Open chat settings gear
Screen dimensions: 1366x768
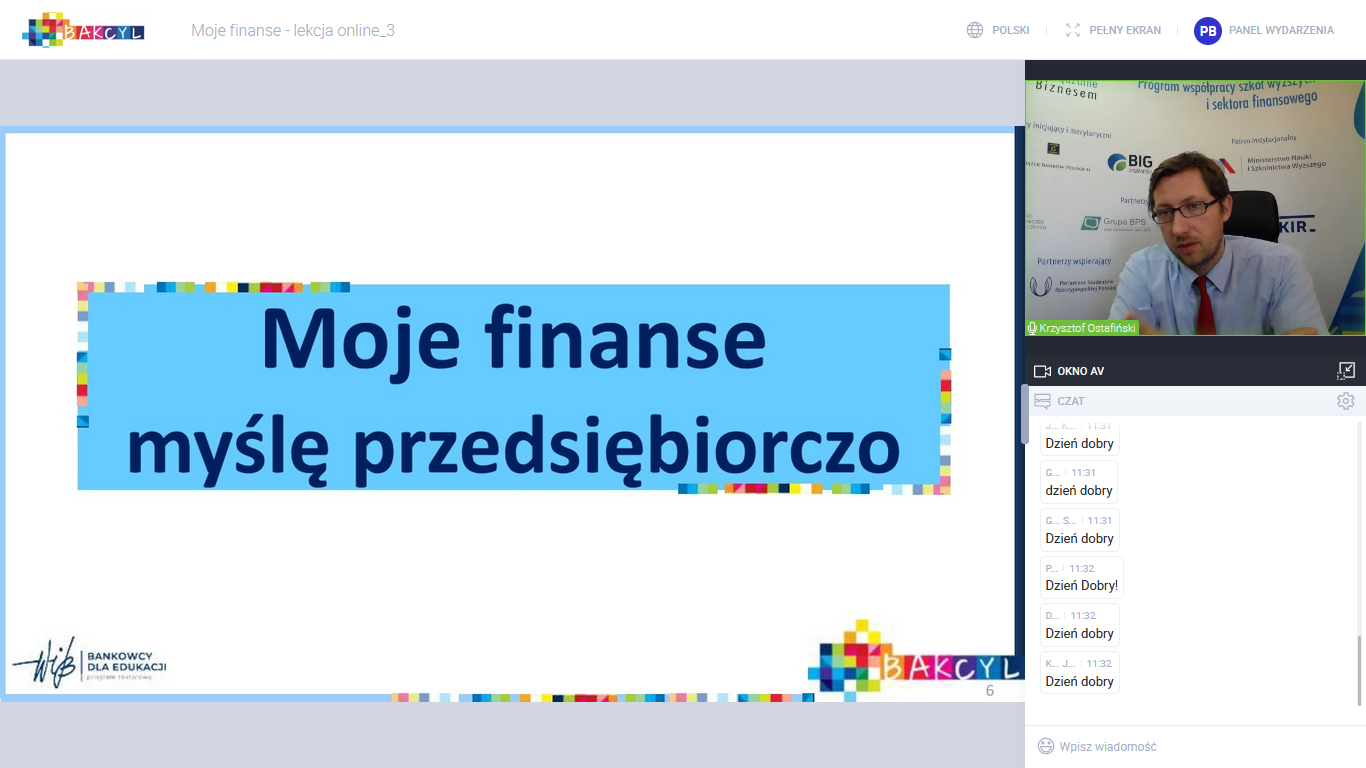1346,401
